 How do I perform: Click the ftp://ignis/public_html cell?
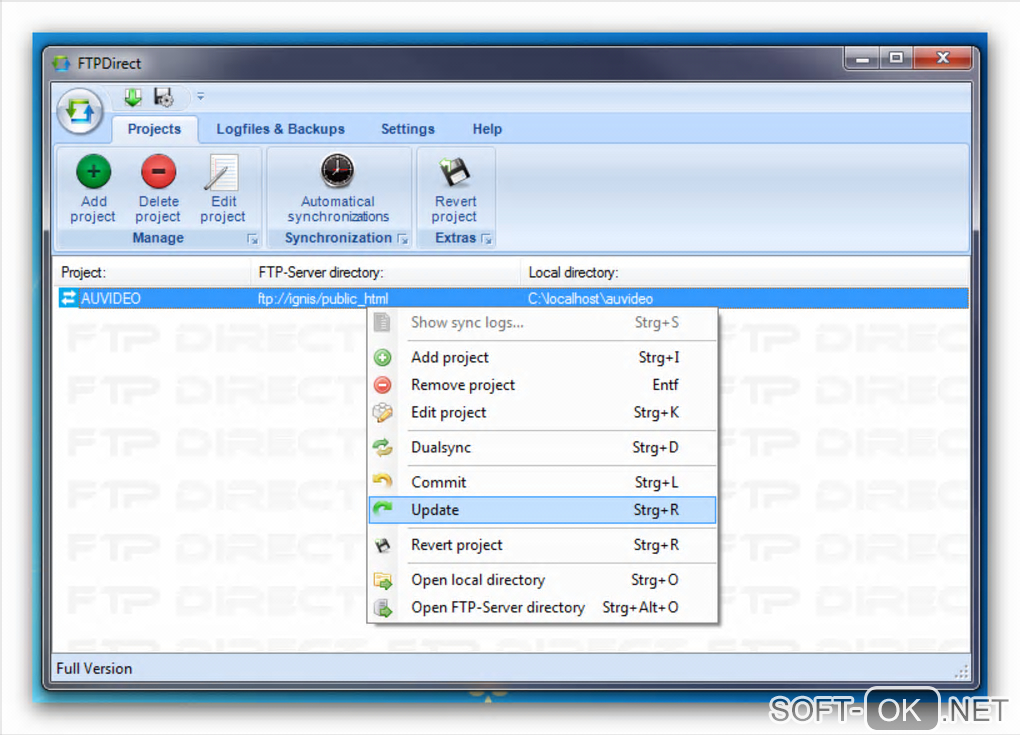pos(323,299)
